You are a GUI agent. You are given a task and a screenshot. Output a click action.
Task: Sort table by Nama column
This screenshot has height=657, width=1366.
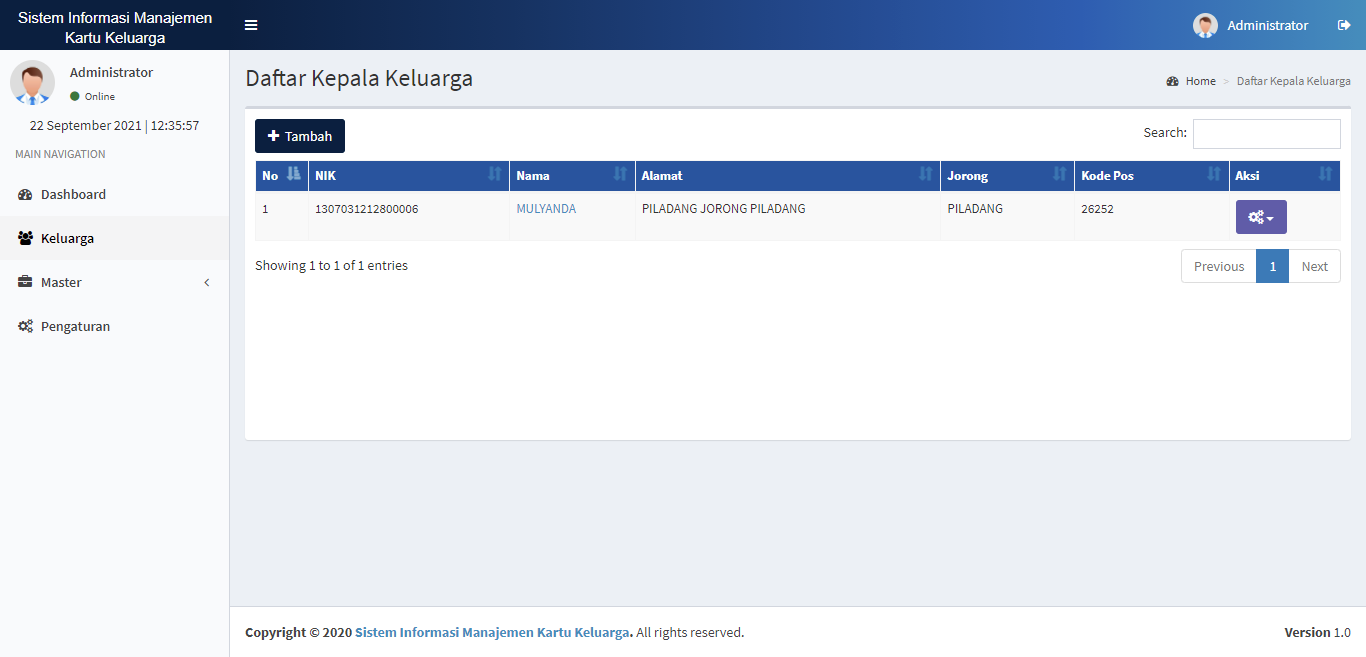point(571,175)
